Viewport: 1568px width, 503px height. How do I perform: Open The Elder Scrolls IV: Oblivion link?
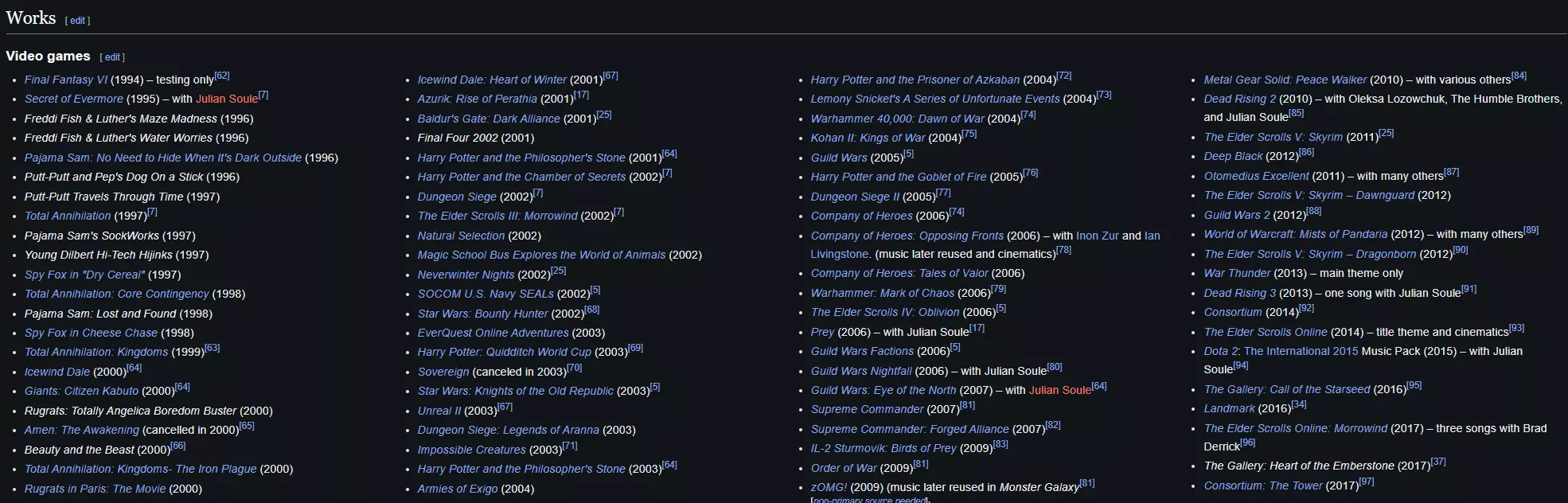(x=885, y=313)
